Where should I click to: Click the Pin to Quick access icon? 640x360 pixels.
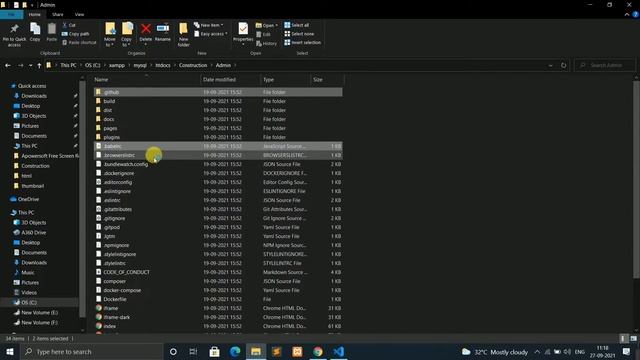point(14,29)
